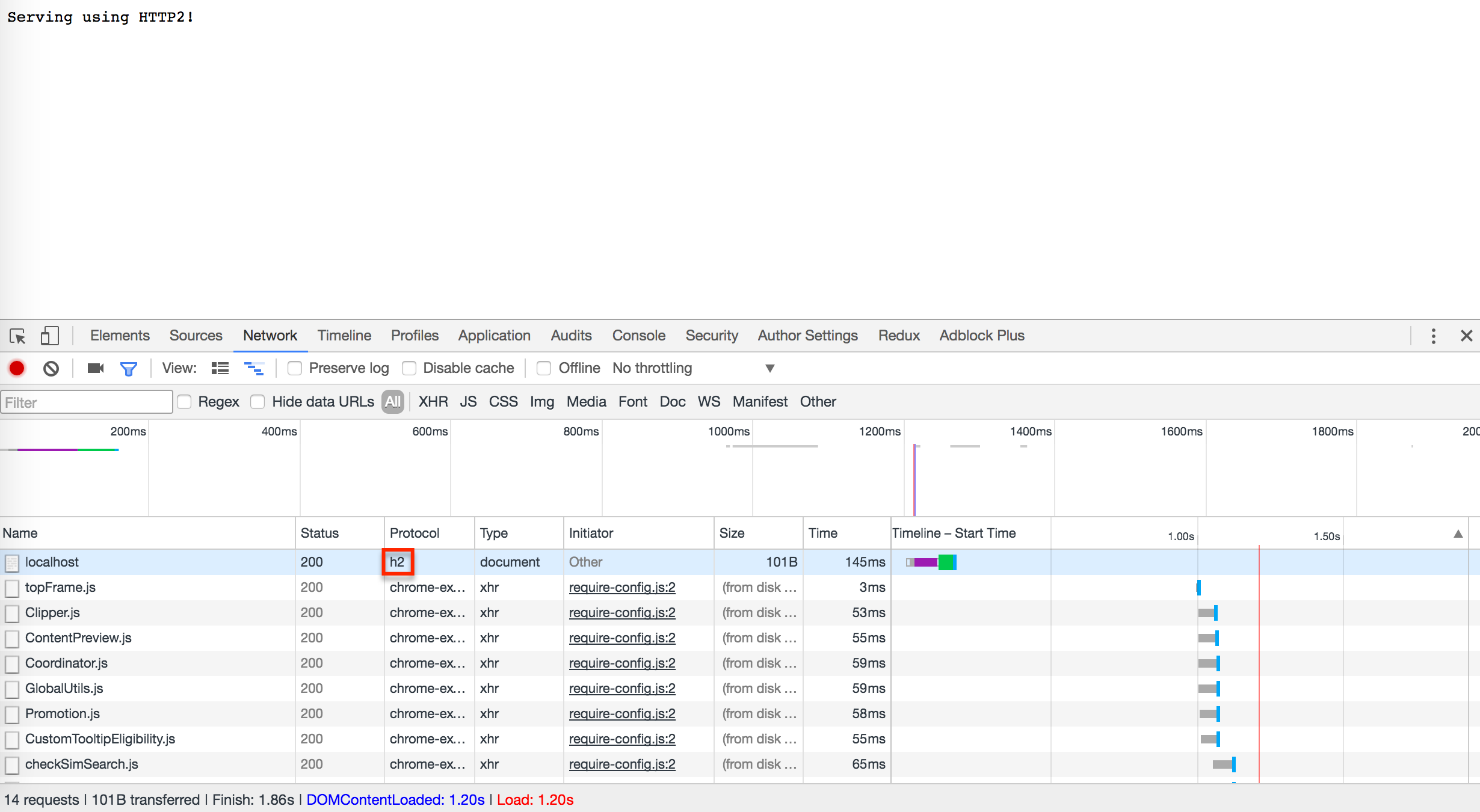This screenshot has height=812, width=1480.
Task: Toggle the filter funnel icon
Action: pyautogui.click(x=128, y=368)
